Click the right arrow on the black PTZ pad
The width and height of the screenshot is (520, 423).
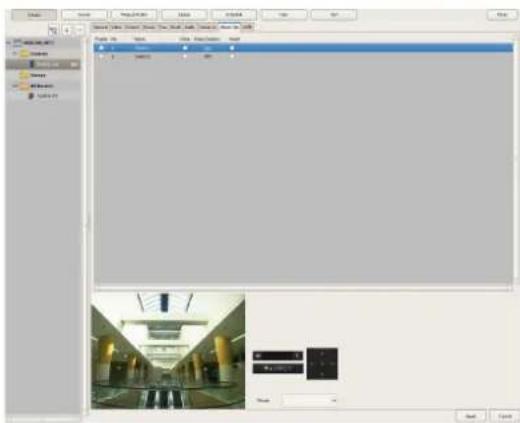[332, 364]
